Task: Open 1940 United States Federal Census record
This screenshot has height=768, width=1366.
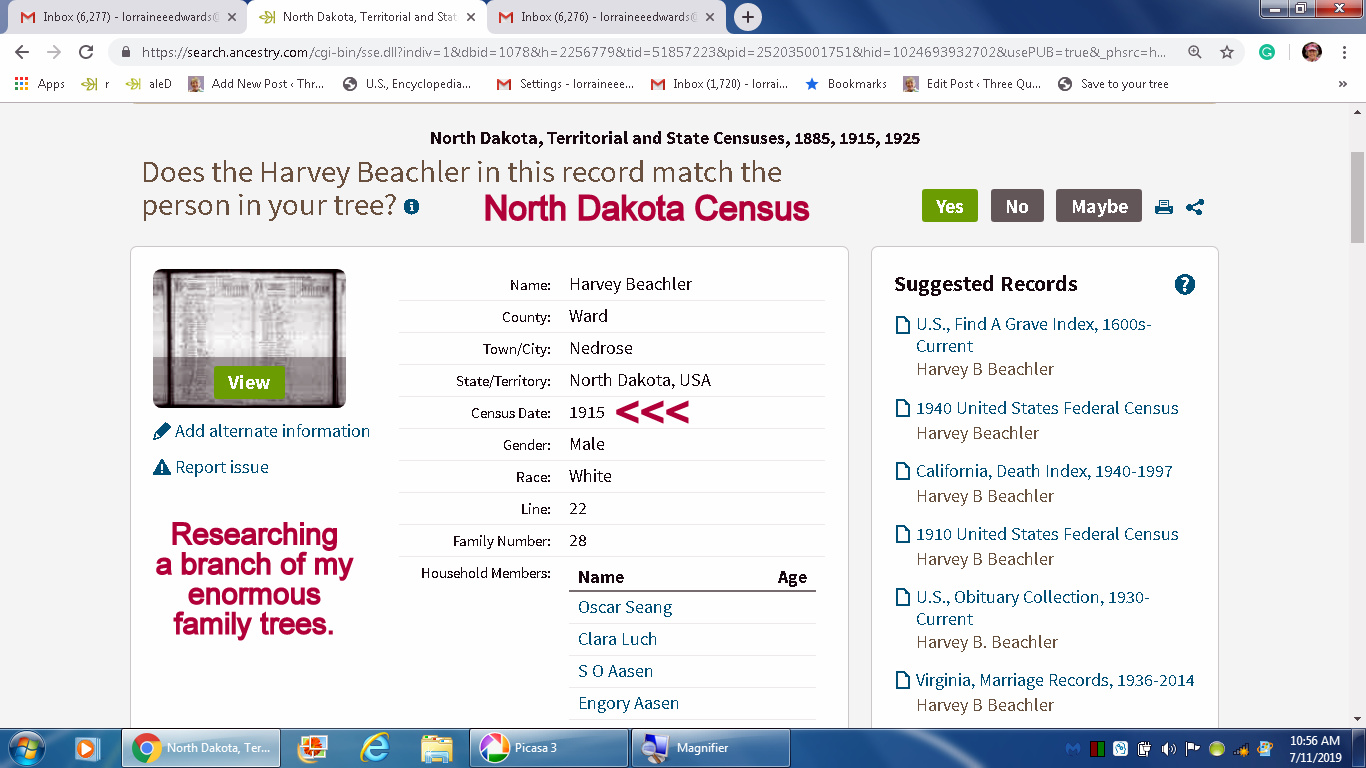Action: point(1047,408)
